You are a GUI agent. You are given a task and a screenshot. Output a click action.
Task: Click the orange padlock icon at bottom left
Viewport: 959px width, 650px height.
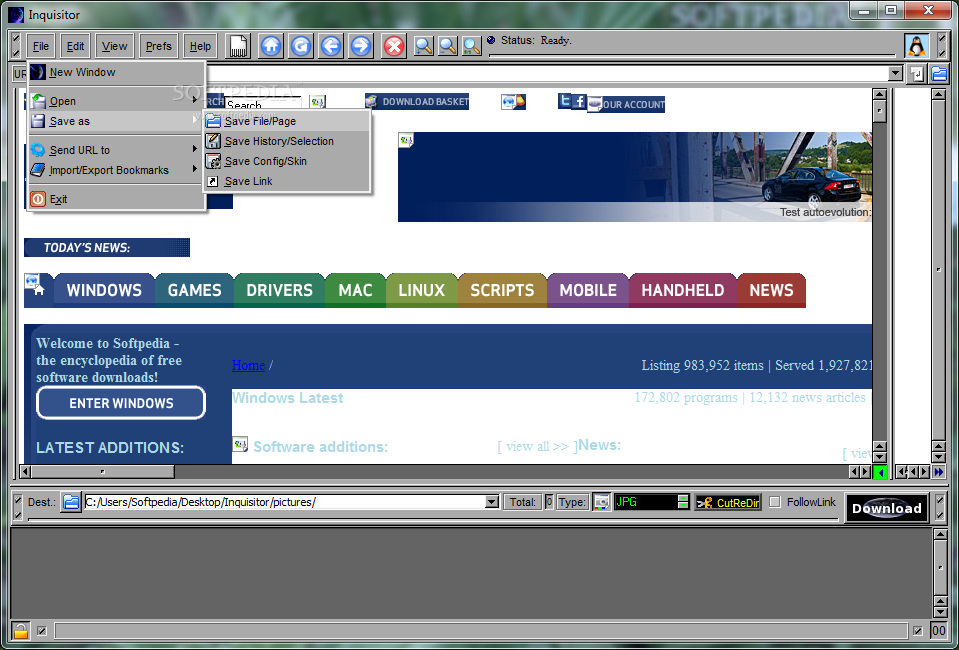21,630
